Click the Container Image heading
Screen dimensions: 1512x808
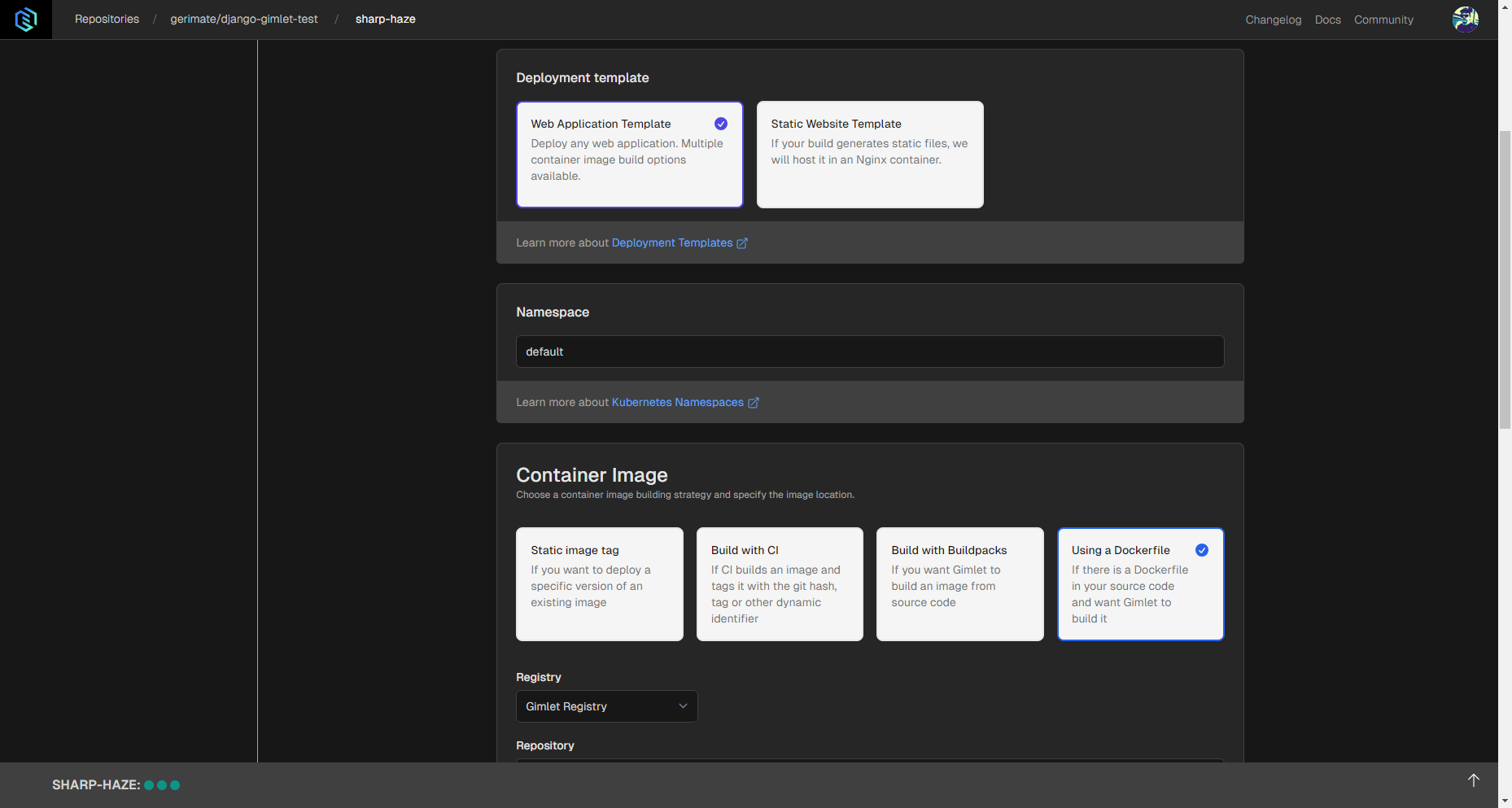tap(592, 475)
